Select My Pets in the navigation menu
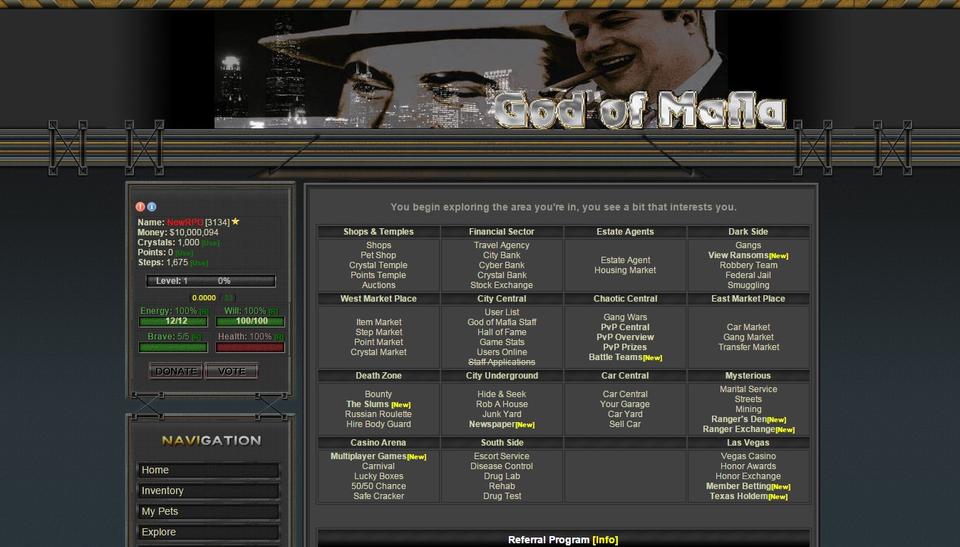The width and height of the screenshot is (960, 547). click(x=208, y=511)
